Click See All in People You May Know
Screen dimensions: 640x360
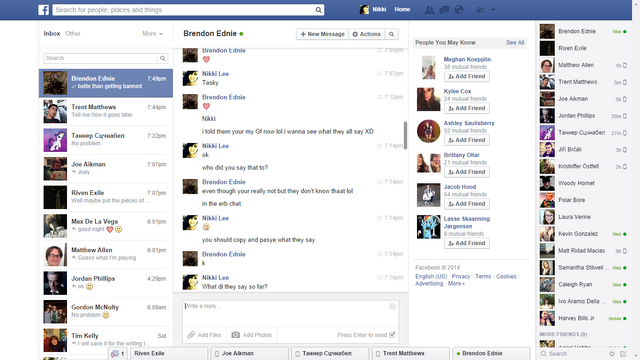pyautogui.click(x=515, y=42)
